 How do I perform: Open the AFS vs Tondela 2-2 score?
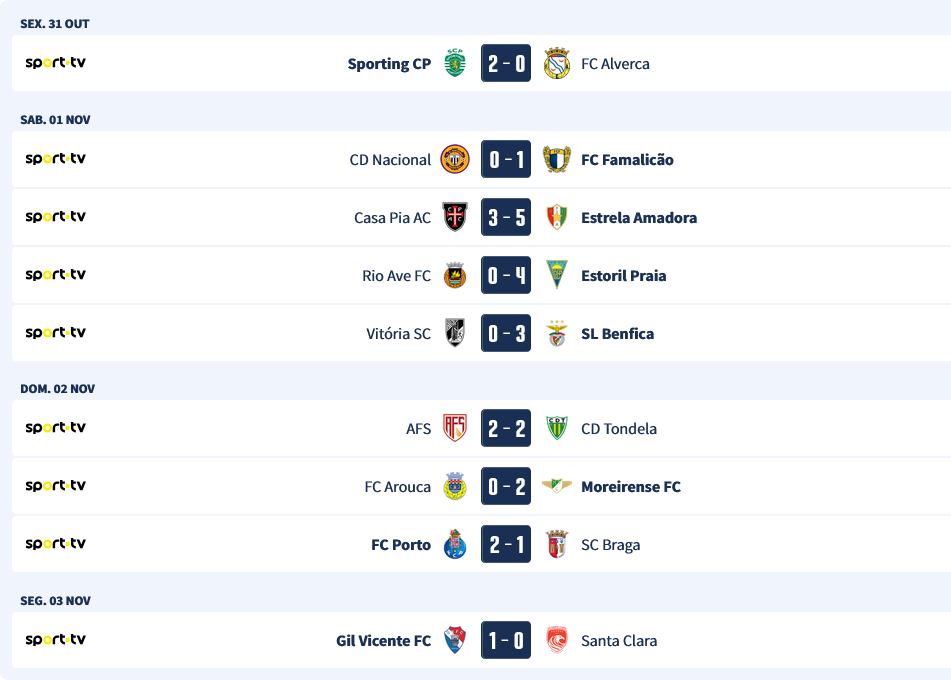coord(506,428)
